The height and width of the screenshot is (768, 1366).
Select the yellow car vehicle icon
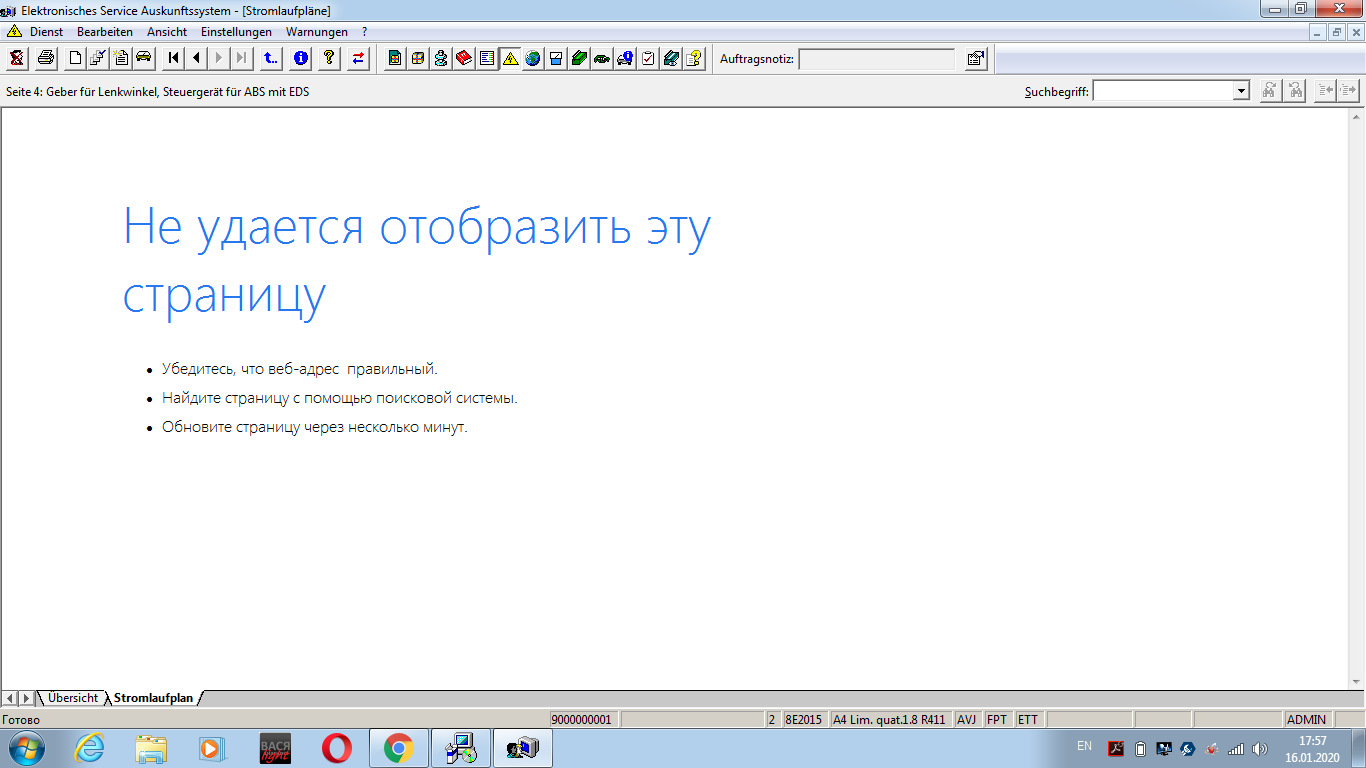click(143, 57)
